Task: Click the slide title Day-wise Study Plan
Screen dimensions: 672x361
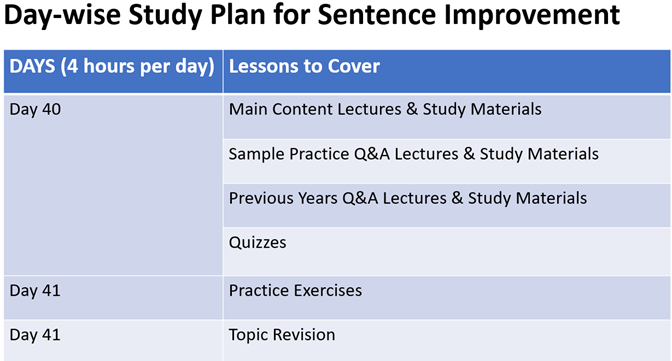Action: tap(311, 15)
